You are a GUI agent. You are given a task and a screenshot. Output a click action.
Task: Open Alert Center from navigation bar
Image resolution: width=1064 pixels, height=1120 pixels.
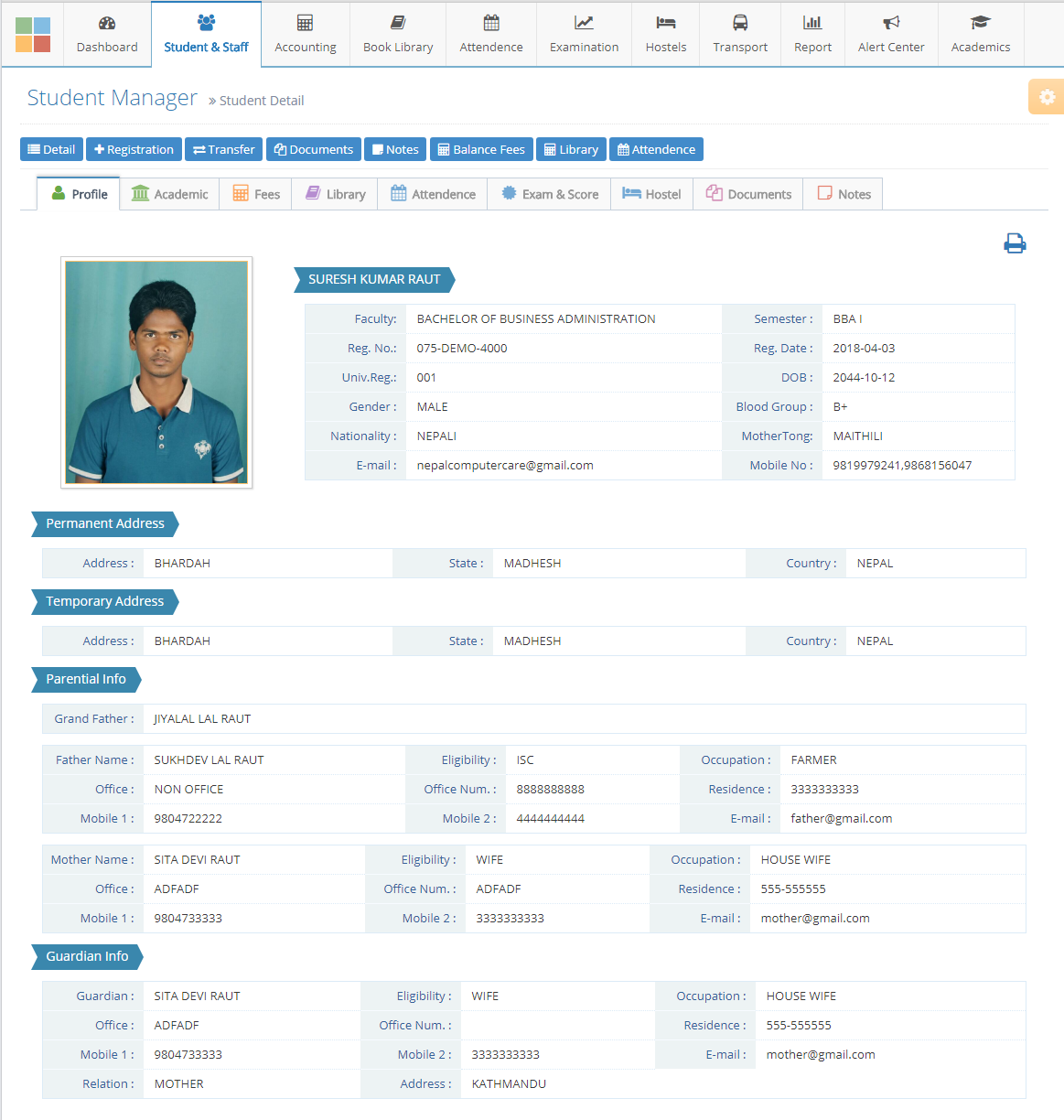(x=891, y=35)
